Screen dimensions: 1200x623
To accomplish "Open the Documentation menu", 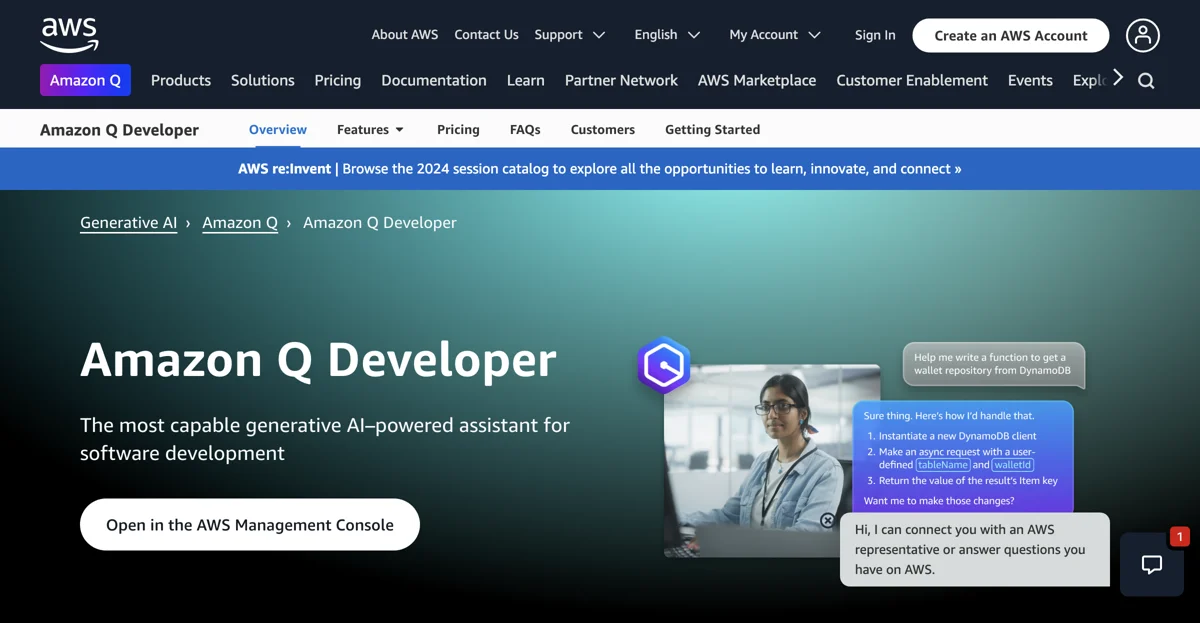I will (434, 80).
